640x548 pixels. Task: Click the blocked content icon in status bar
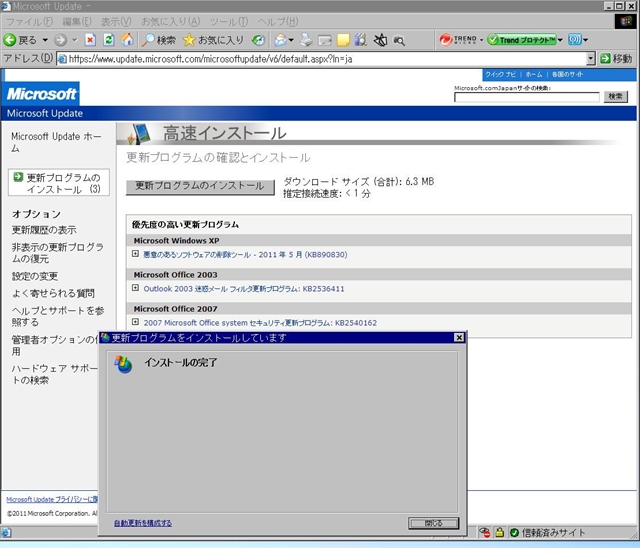[484, 532]
